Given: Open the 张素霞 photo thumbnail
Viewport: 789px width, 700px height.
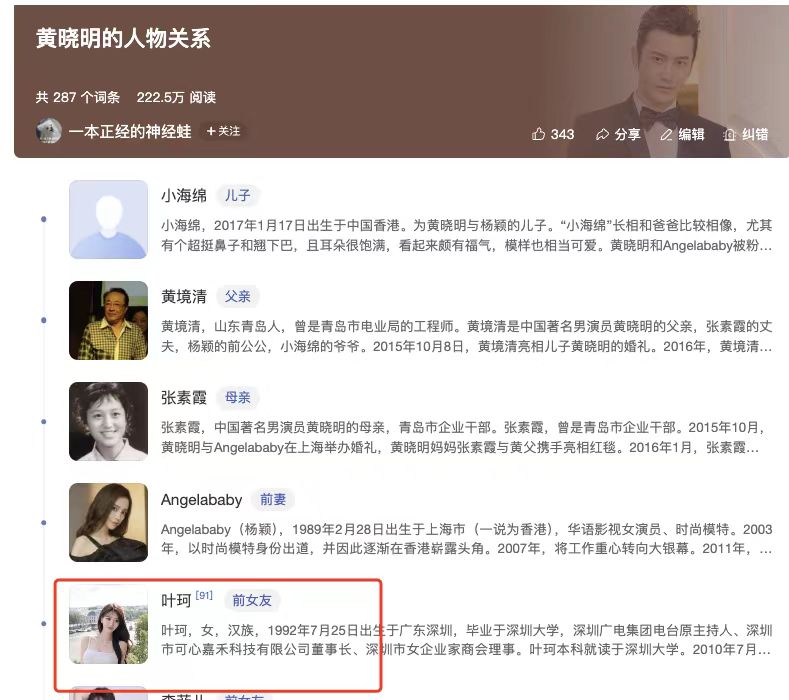Looking at the screenshot, I should 109,422.
